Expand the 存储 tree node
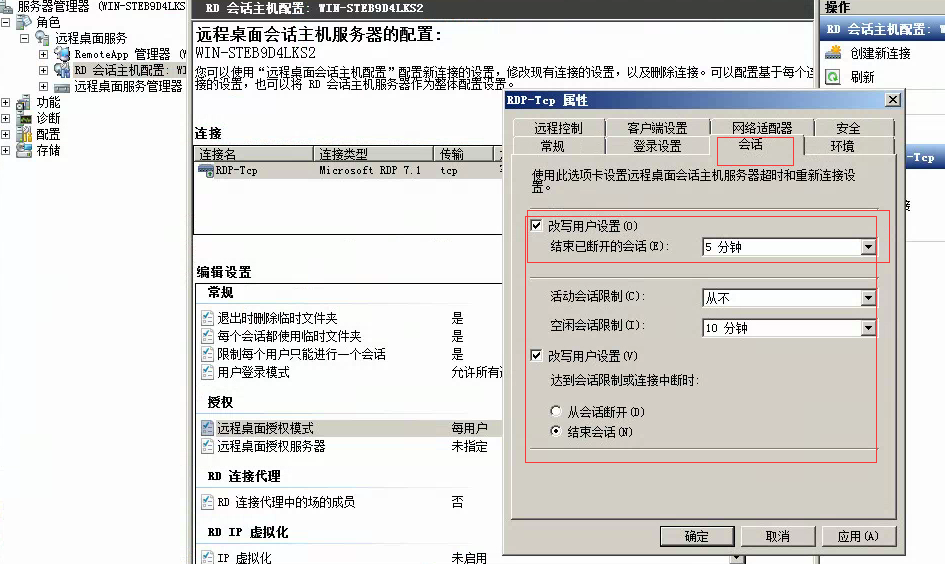The width and height of the screenshot is (945, 564). (x=5, y=150)
